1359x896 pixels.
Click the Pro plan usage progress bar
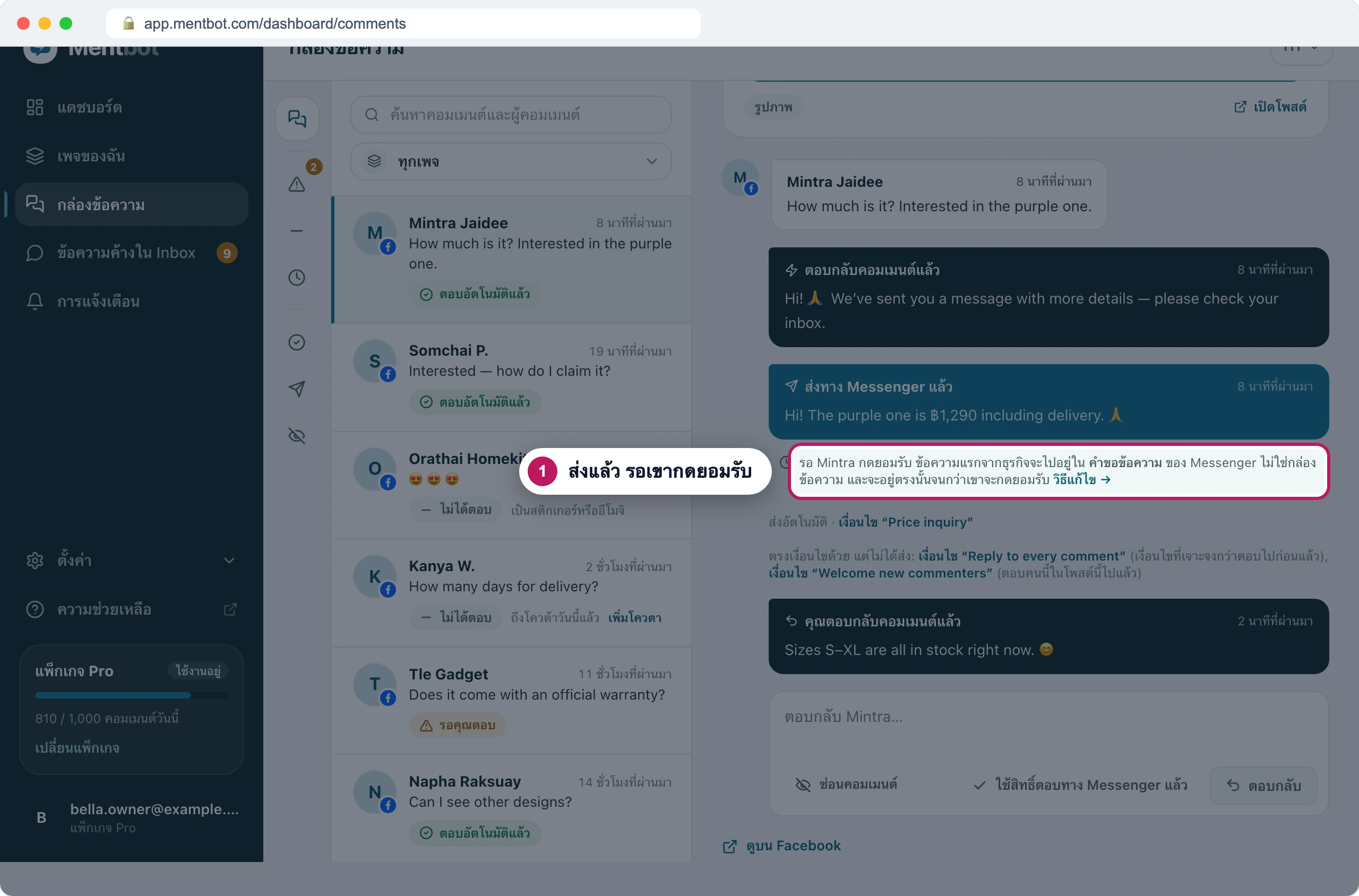[x=132, y=695]
